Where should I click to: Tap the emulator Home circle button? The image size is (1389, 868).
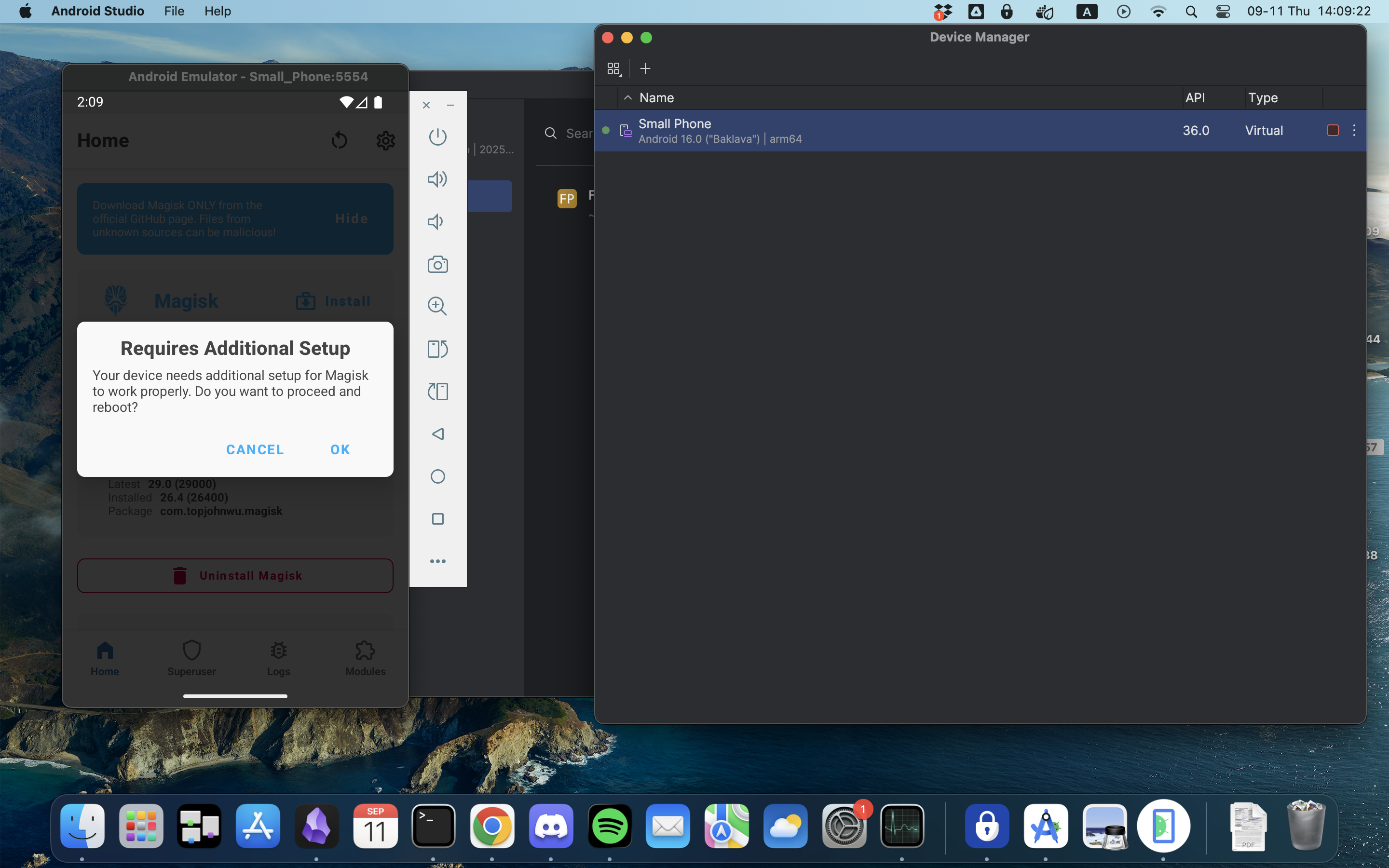pyautogui.click(x=437, y=476)
